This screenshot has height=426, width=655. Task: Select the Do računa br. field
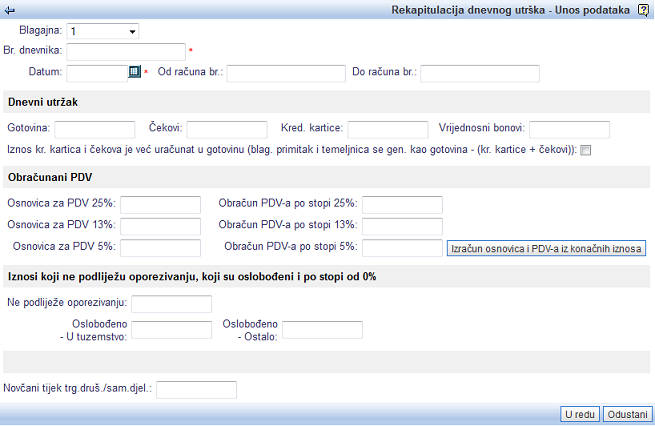480,73
